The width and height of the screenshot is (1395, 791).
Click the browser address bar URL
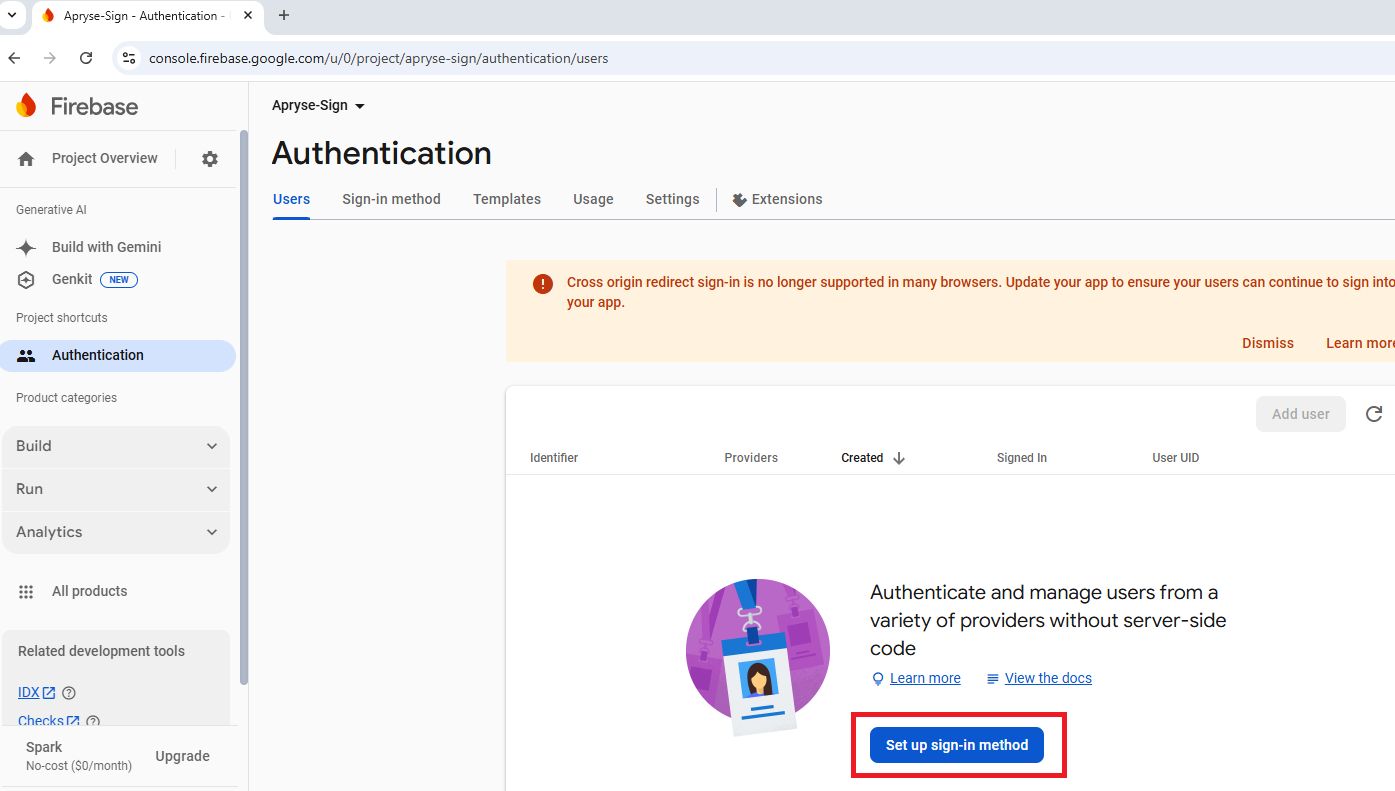378,58
